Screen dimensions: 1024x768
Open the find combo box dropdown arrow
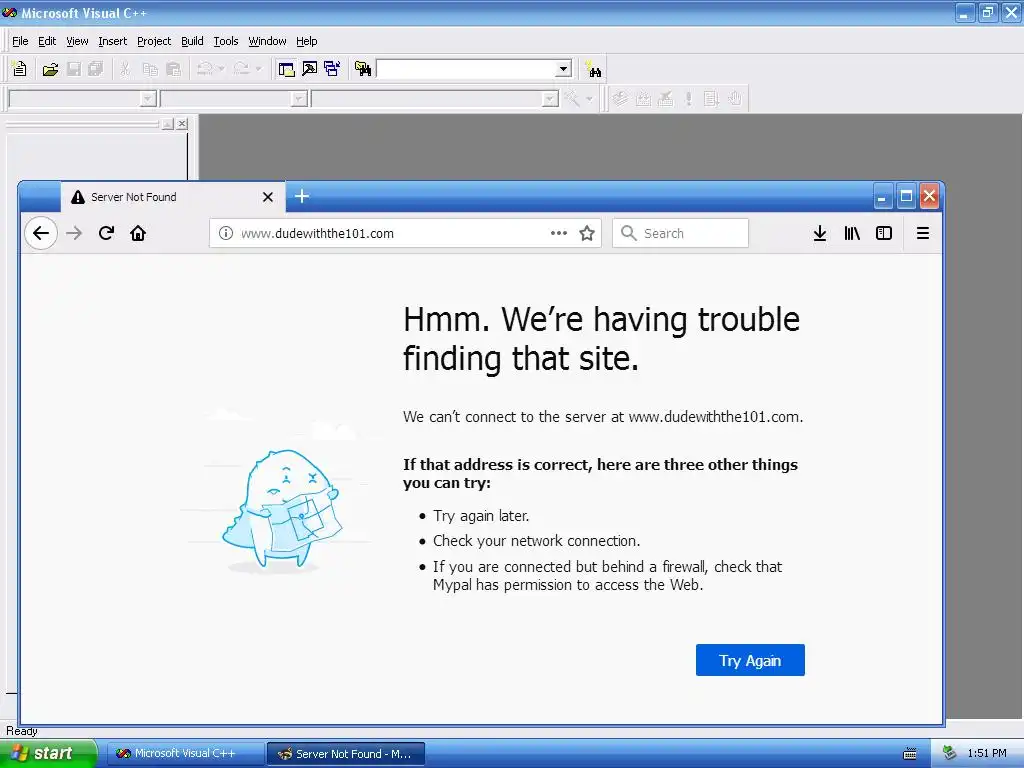[564, 69]
